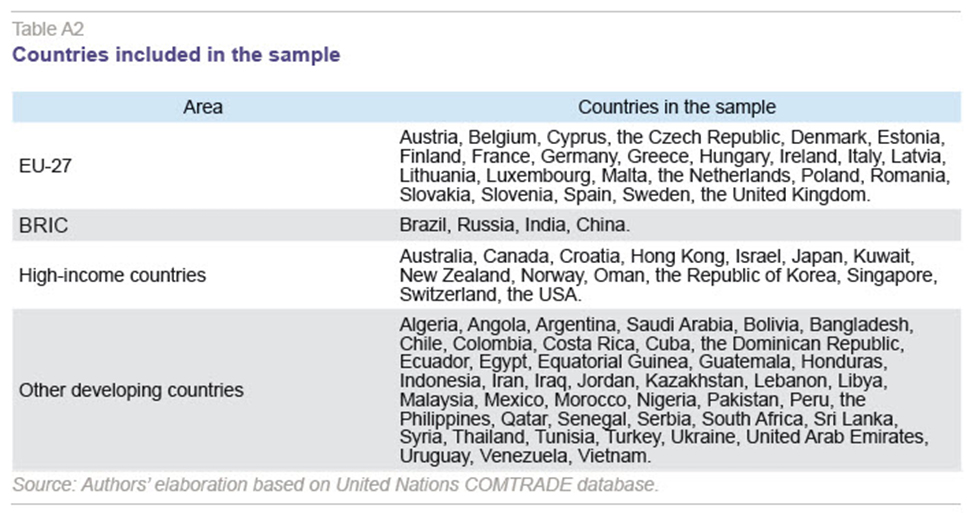Viewport: 969px width, 513px height.
Task: Click the 'Table A2' label
Action: [x=48, y=29]
